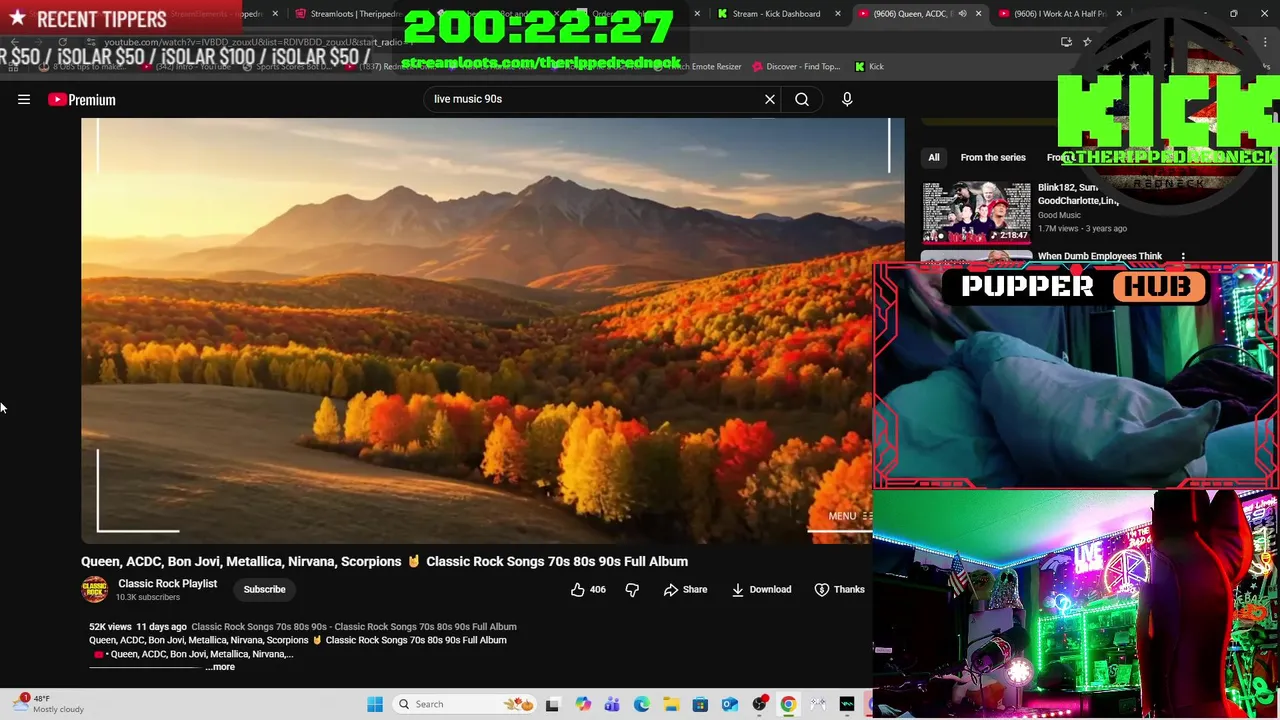Viewport: 1280px width, 720px height.
Task: Open Microsoft Store from the taskbar
Action: [700, 704]
